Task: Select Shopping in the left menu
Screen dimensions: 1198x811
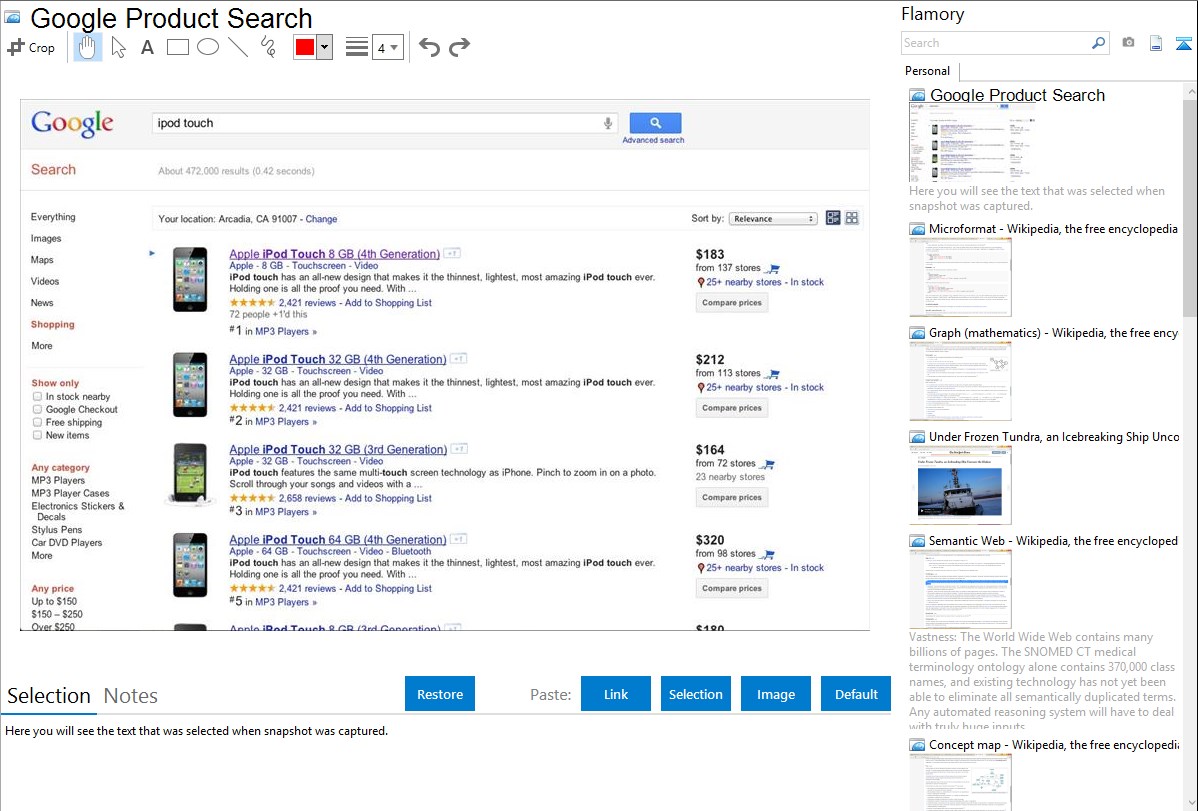Action: 53,324
